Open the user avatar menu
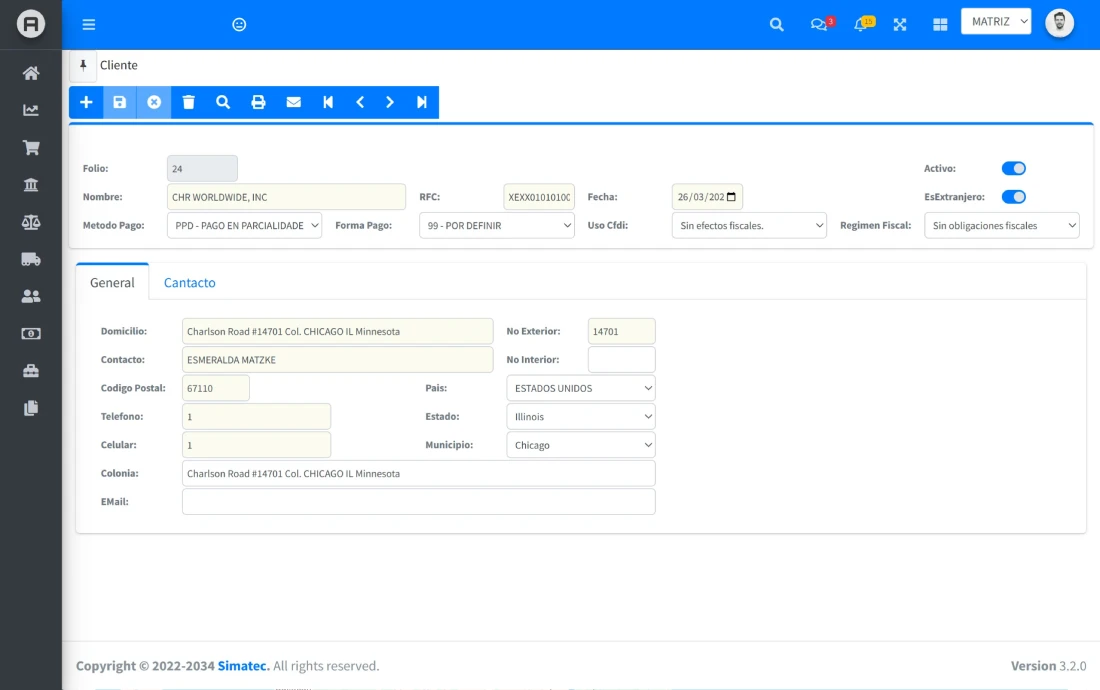Screen dimensions: 1100x690 (x=1059, y=23)
